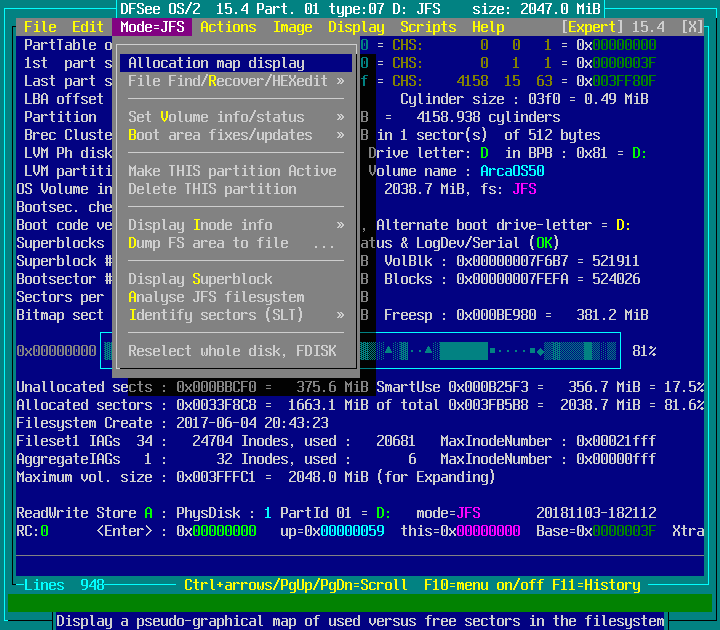Open the Actions menu
The height and width of the screenshot is (630, 720).
pos(228,27)
